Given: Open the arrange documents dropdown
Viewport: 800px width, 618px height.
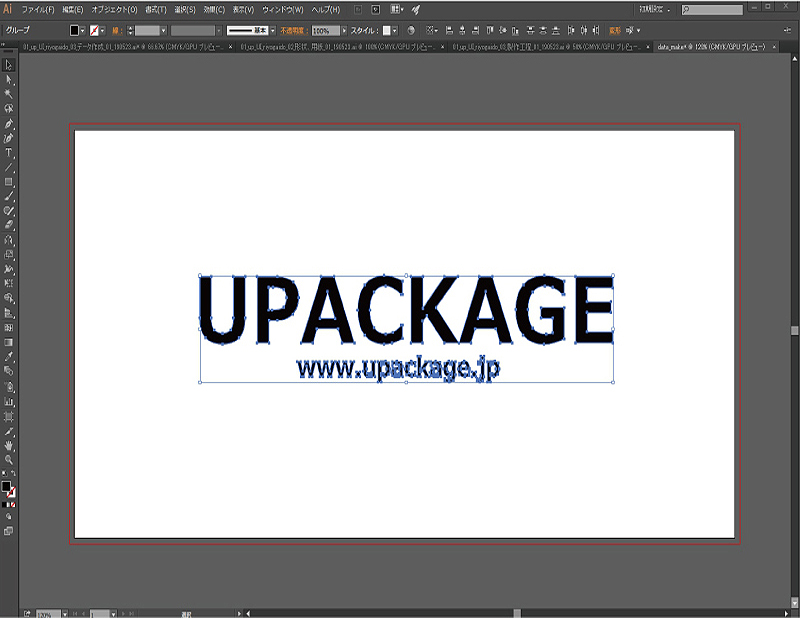Looking at the screenshot, I should tap(396, 9).
